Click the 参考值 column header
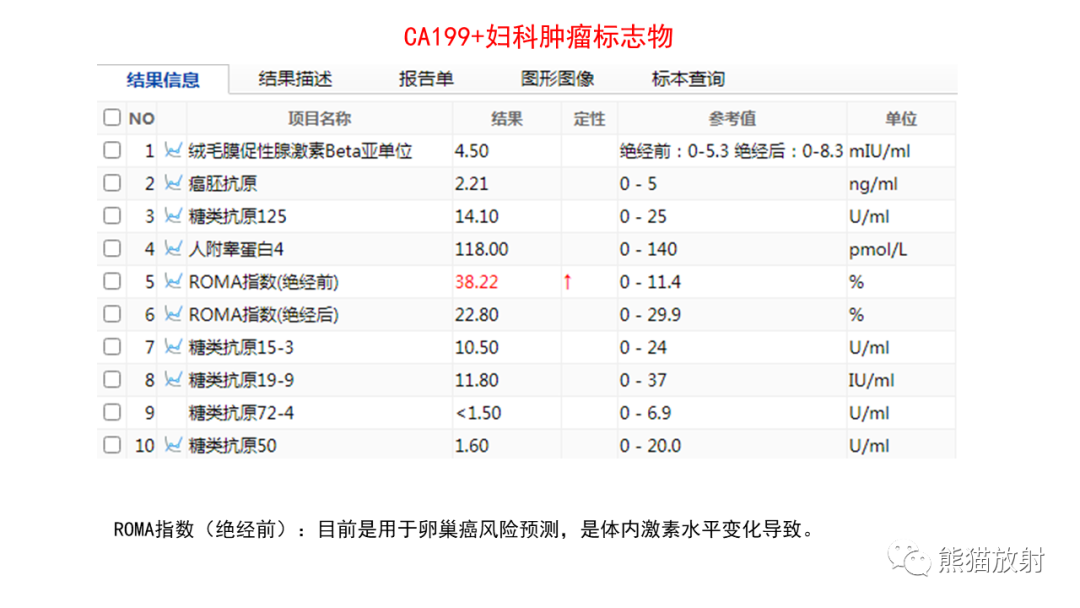Image resolution: width=1080 pixels, height=608 pixels. pyautogui.click(x=732, y=118)
